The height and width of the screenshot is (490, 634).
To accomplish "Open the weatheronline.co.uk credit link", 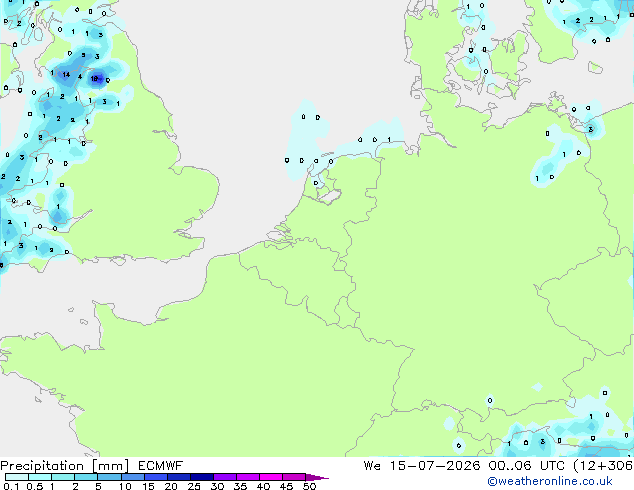I will coord(550,481).
